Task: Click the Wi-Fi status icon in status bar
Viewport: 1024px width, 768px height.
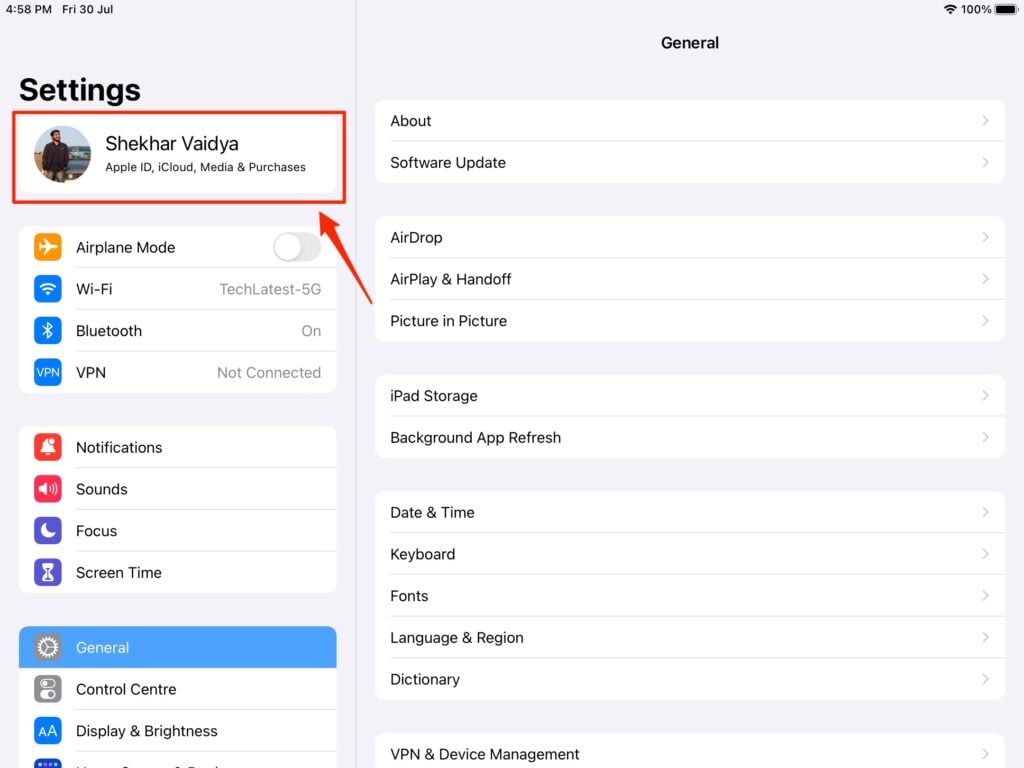Action: click(x=950, y=9)
